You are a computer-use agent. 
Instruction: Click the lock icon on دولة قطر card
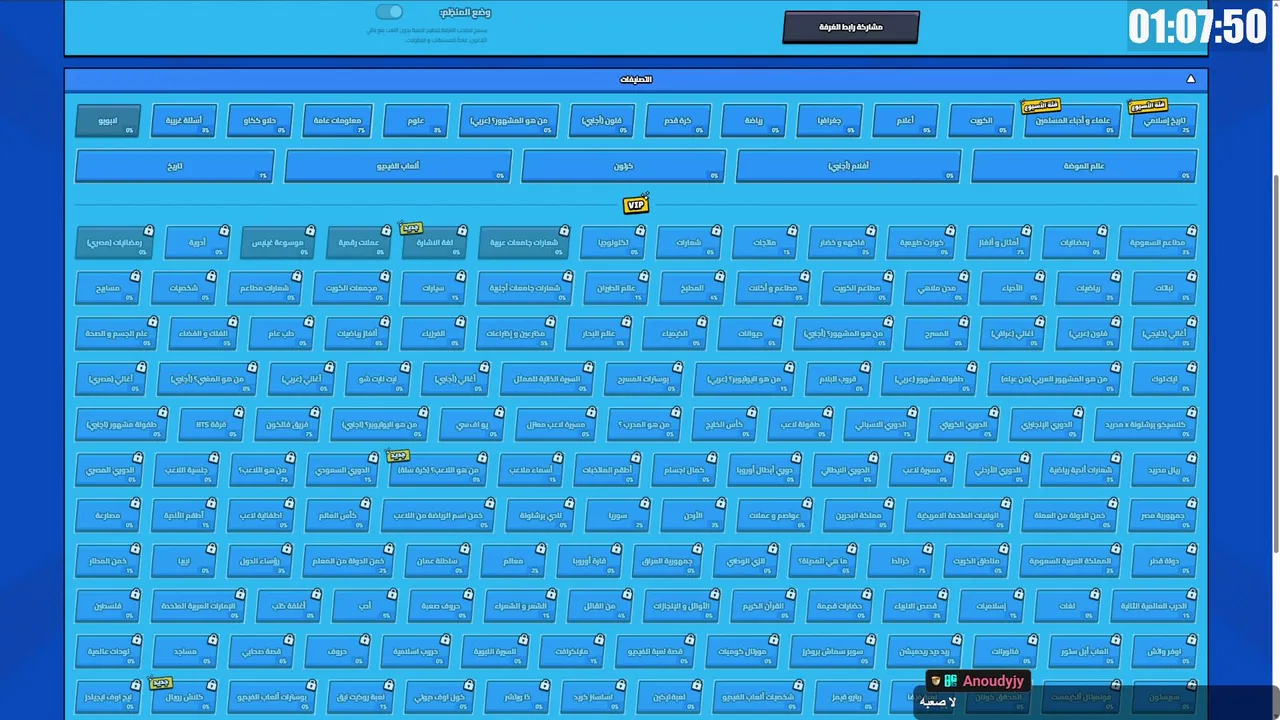pyautogui.click(x=1192, y=550)
